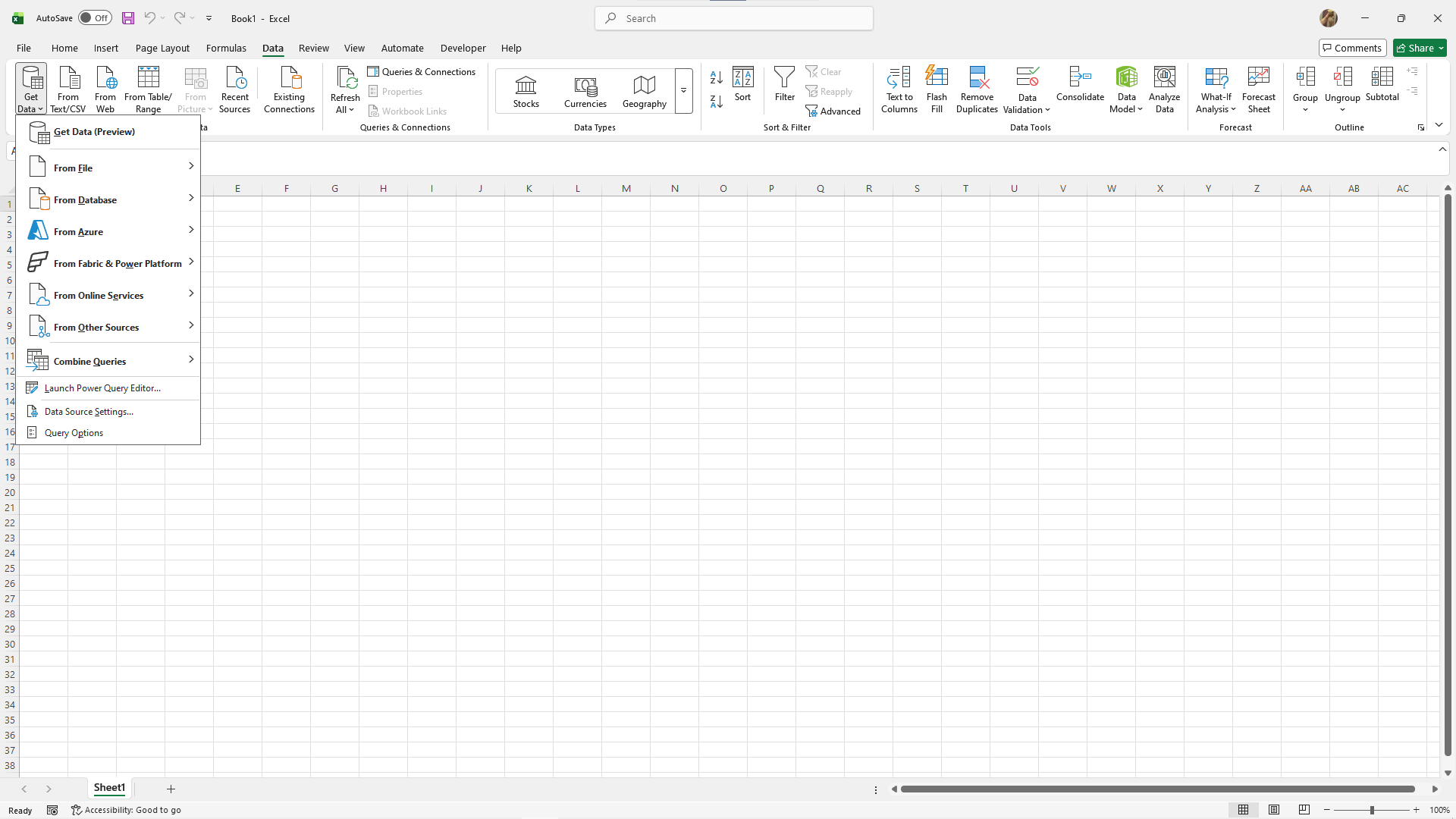Open the Launch Power Query Editor menu item
The width and height of the screenshot is (1456, 819).
[101, 387]
